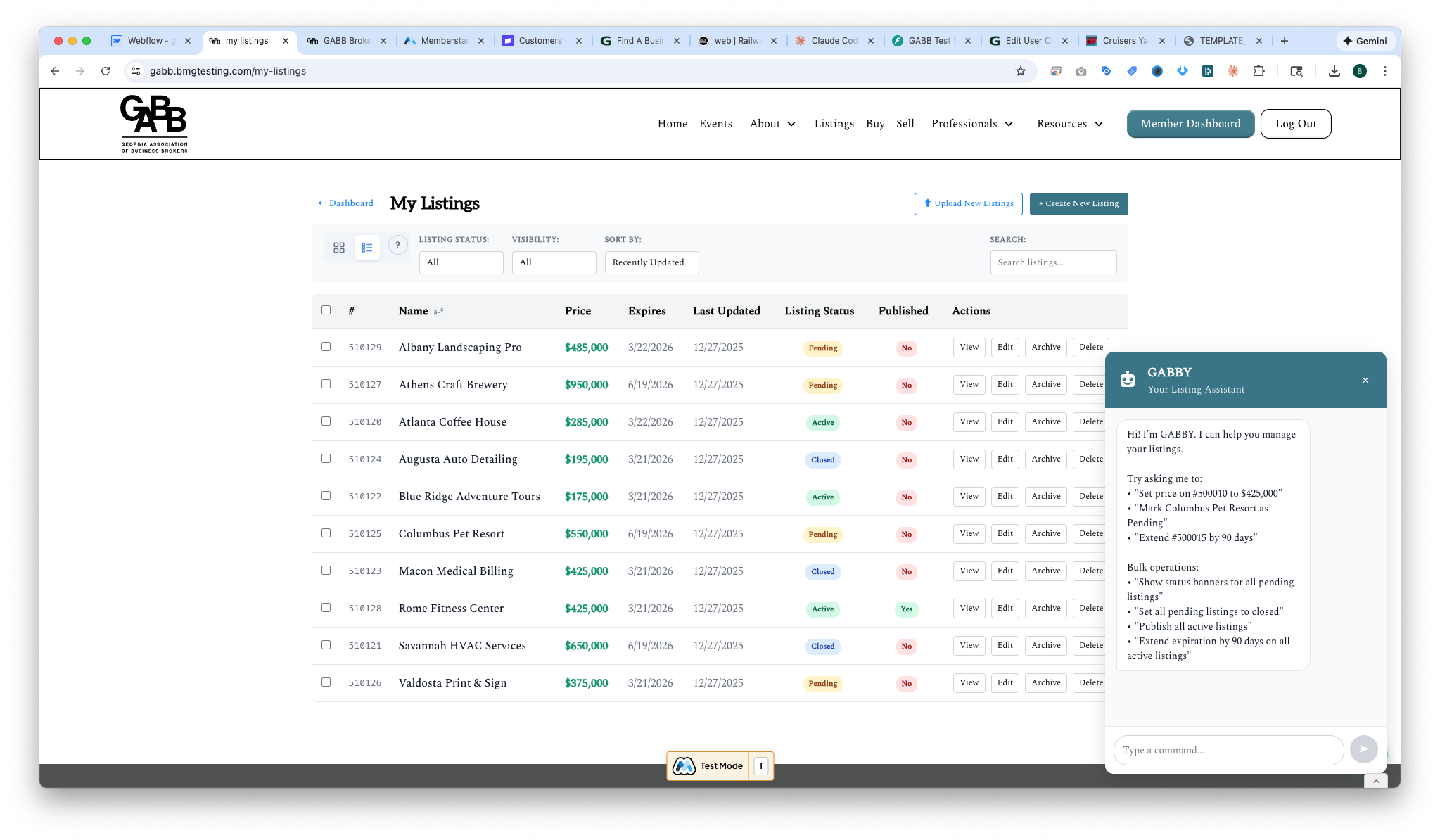This screenshot has height=840, width=1440.
Task: Click the Search listings input field
Action: tap(1053, 262)
